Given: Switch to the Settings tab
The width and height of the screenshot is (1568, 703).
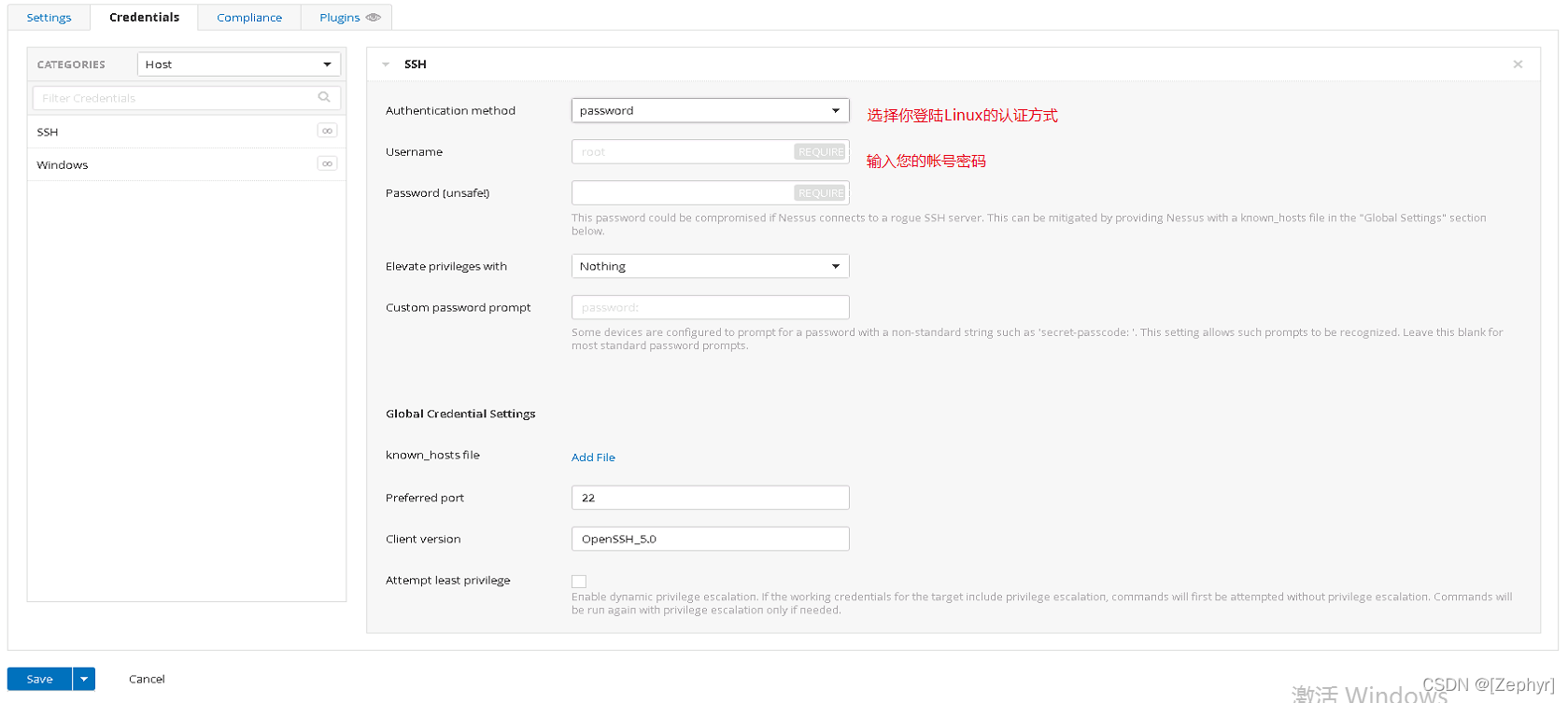Looking at the screenshot, I should (49, 18).
